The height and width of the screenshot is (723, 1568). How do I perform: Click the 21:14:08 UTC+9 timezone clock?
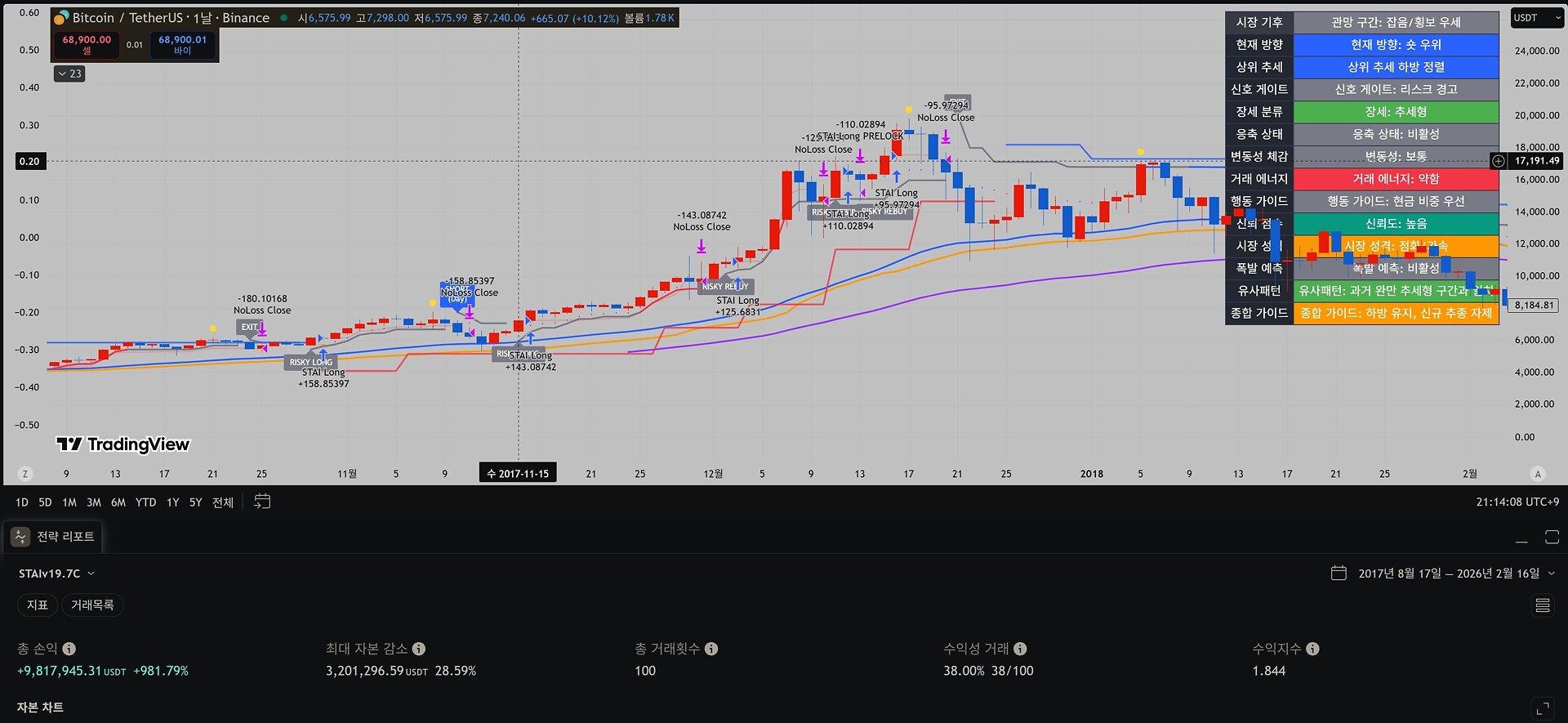click(1517, 502)
